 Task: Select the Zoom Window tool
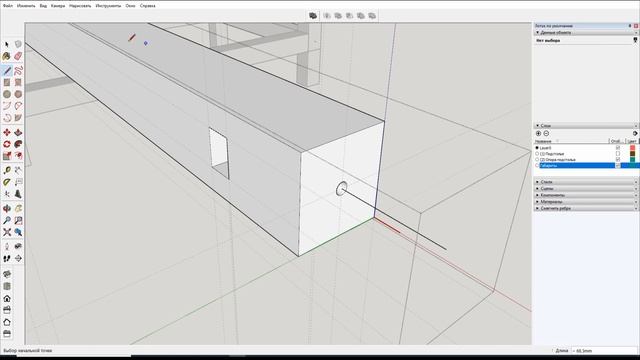tap(18, 220)
